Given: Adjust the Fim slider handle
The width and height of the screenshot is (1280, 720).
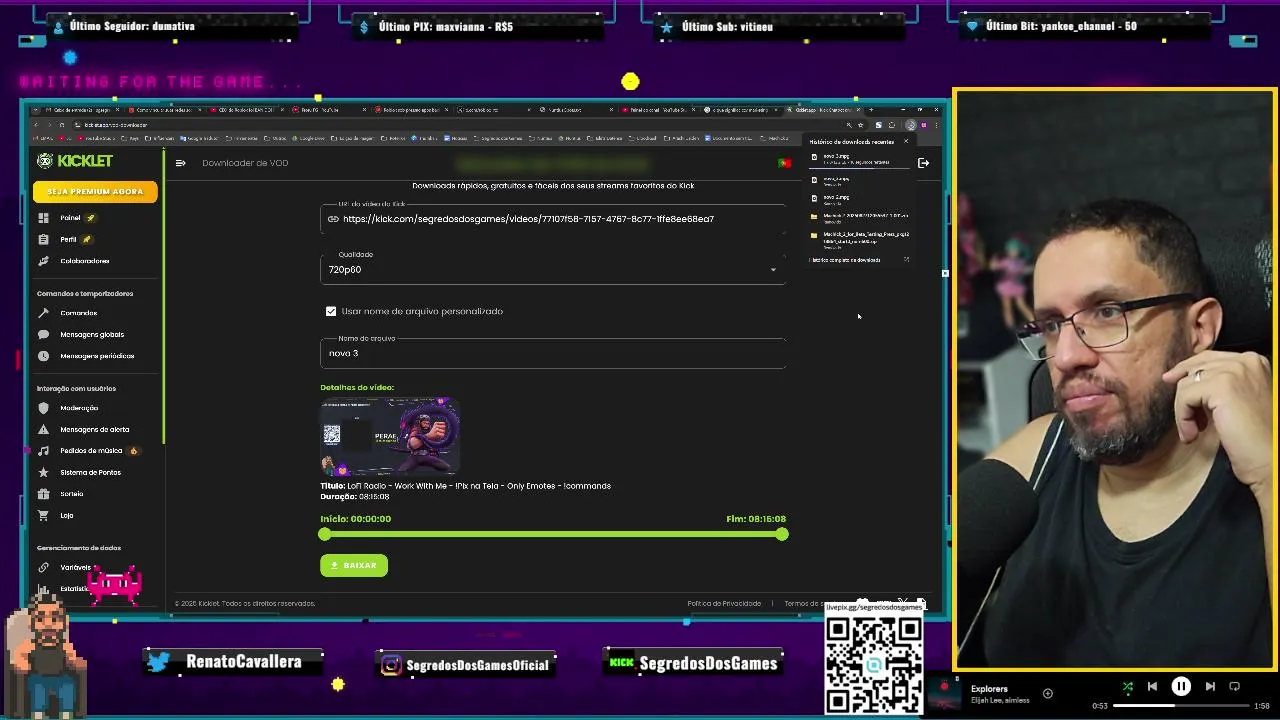Looking at the screenshot, I should [782, 534].
